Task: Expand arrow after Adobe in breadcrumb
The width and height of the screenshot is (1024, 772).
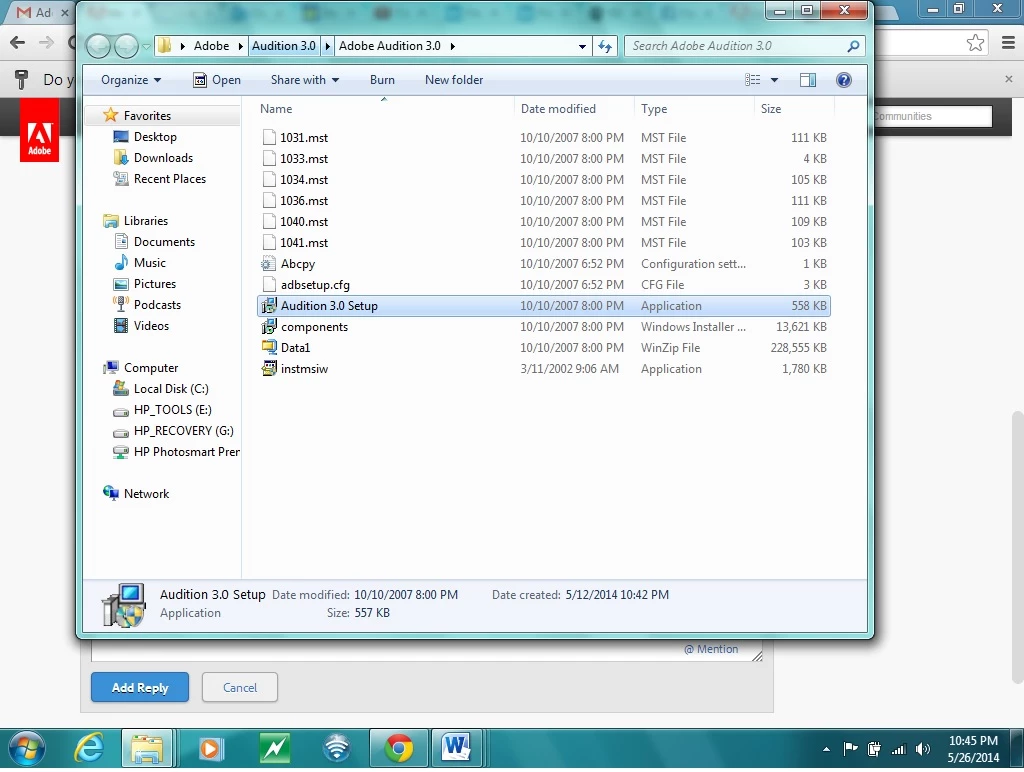Action: [x=240, y=46]
